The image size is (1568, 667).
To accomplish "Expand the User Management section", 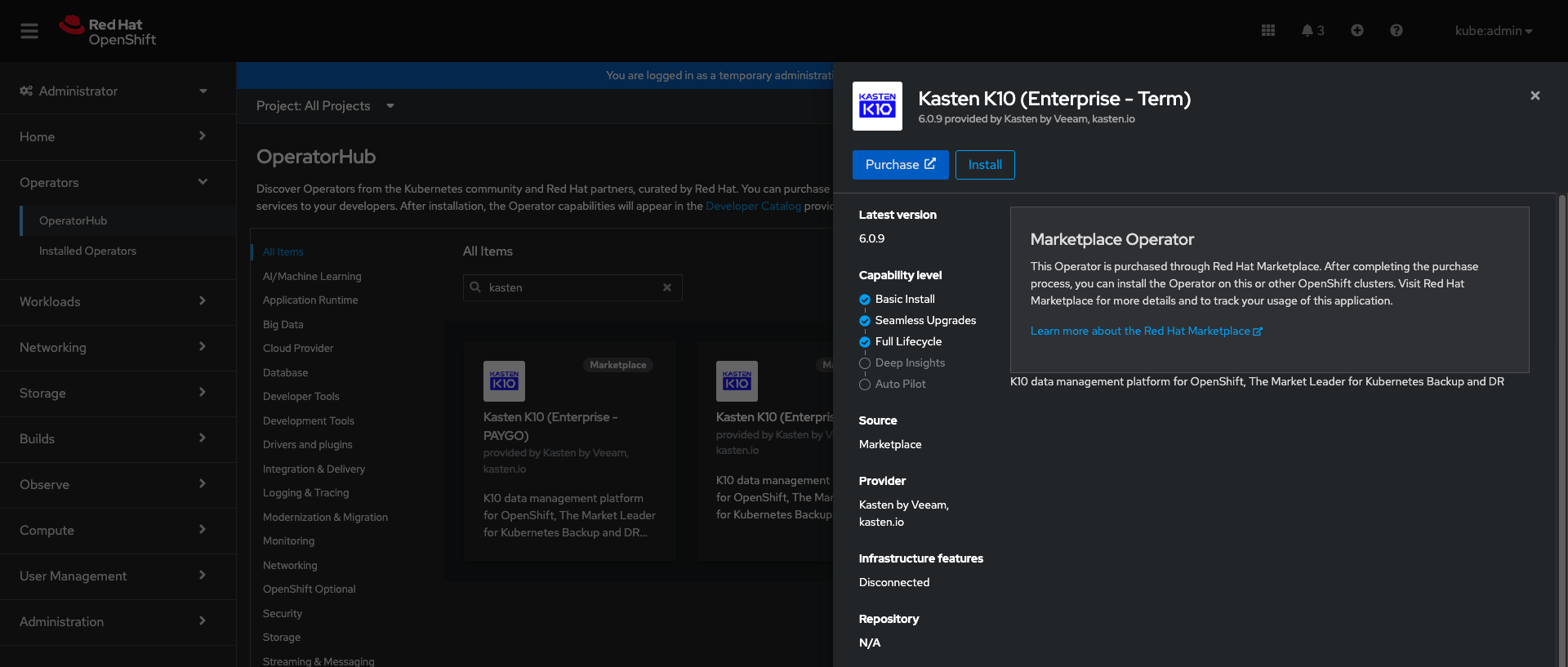I will click(x=118, y=576).
